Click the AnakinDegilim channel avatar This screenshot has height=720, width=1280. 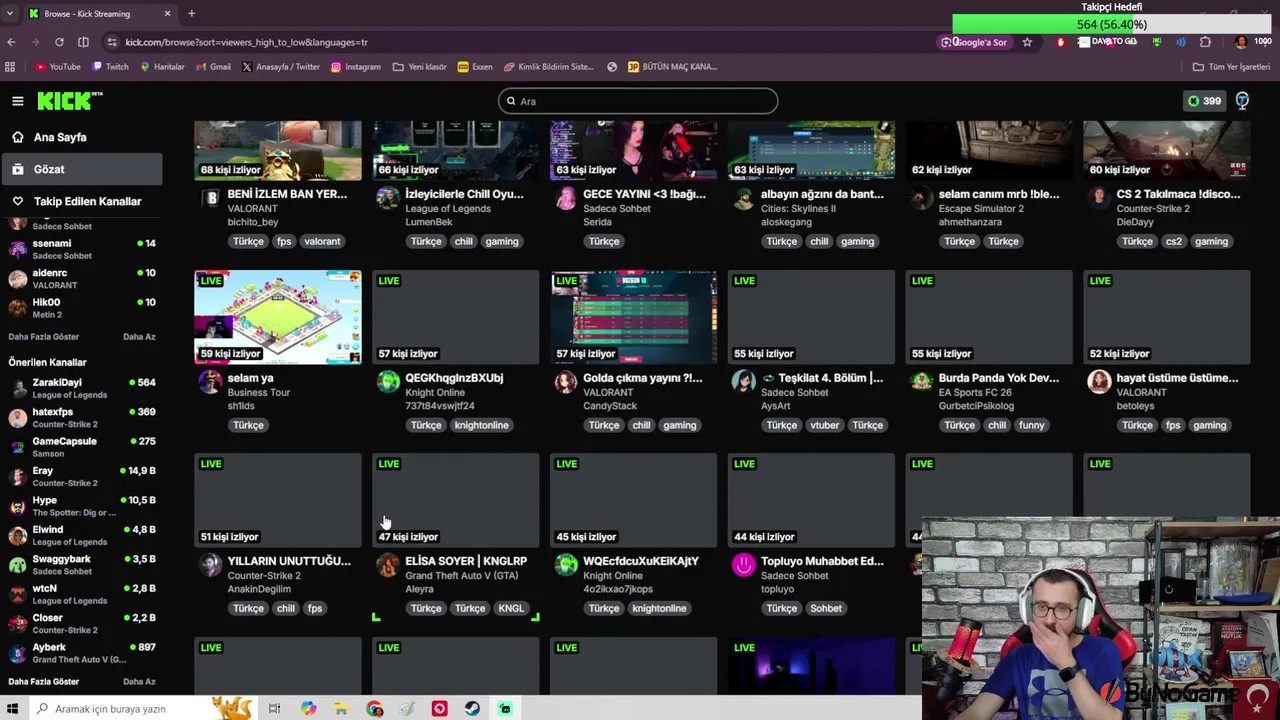pos(210,565)
